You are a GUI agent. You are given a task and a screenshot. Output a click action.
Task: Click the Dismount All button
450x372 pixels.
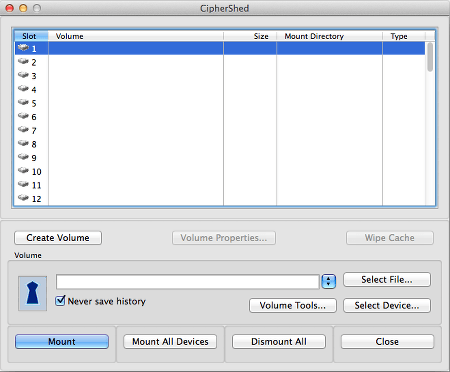279,342
